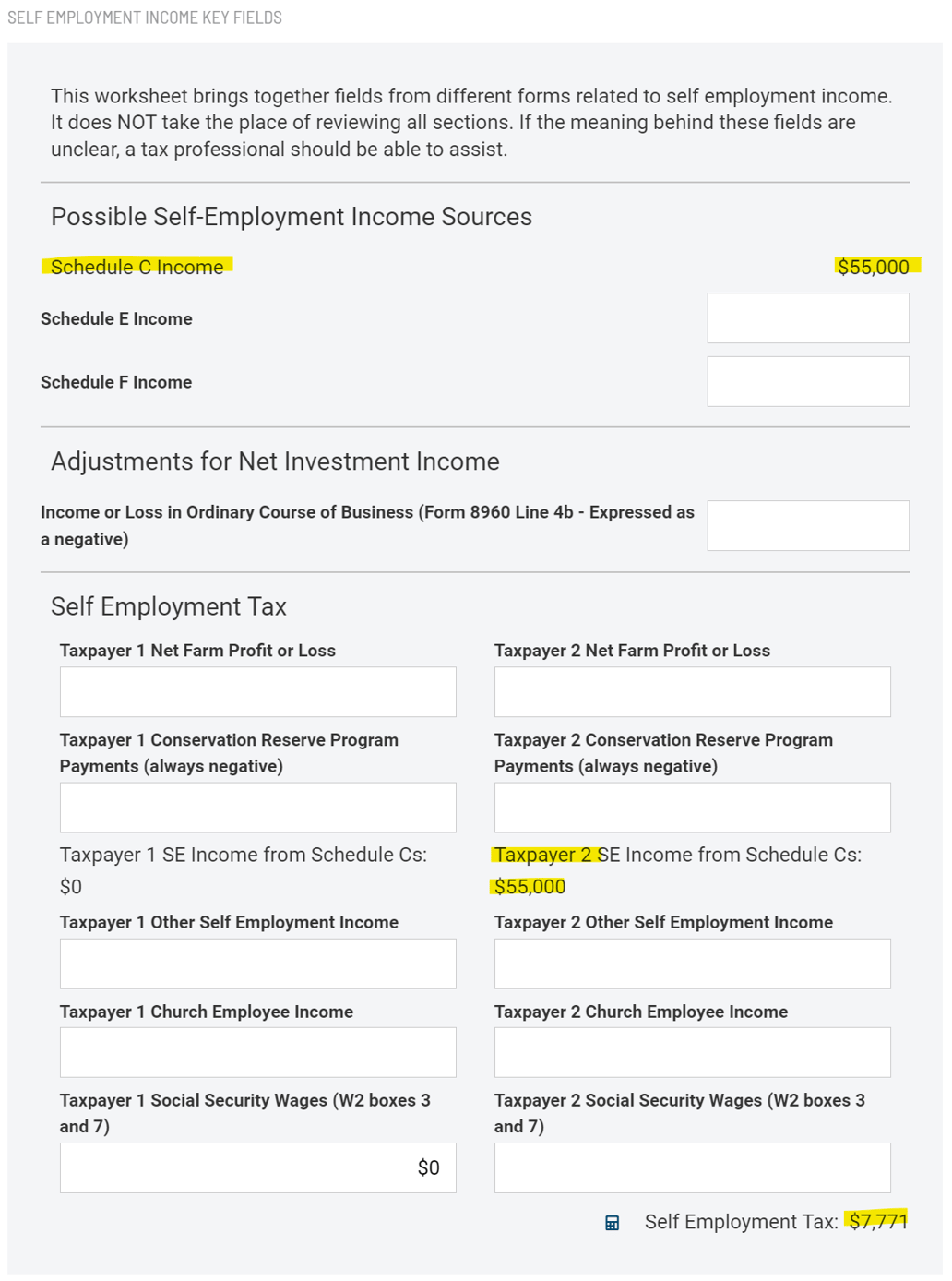Click the Taxpayer 1 Other Self Employment Income field

point(257,963)
